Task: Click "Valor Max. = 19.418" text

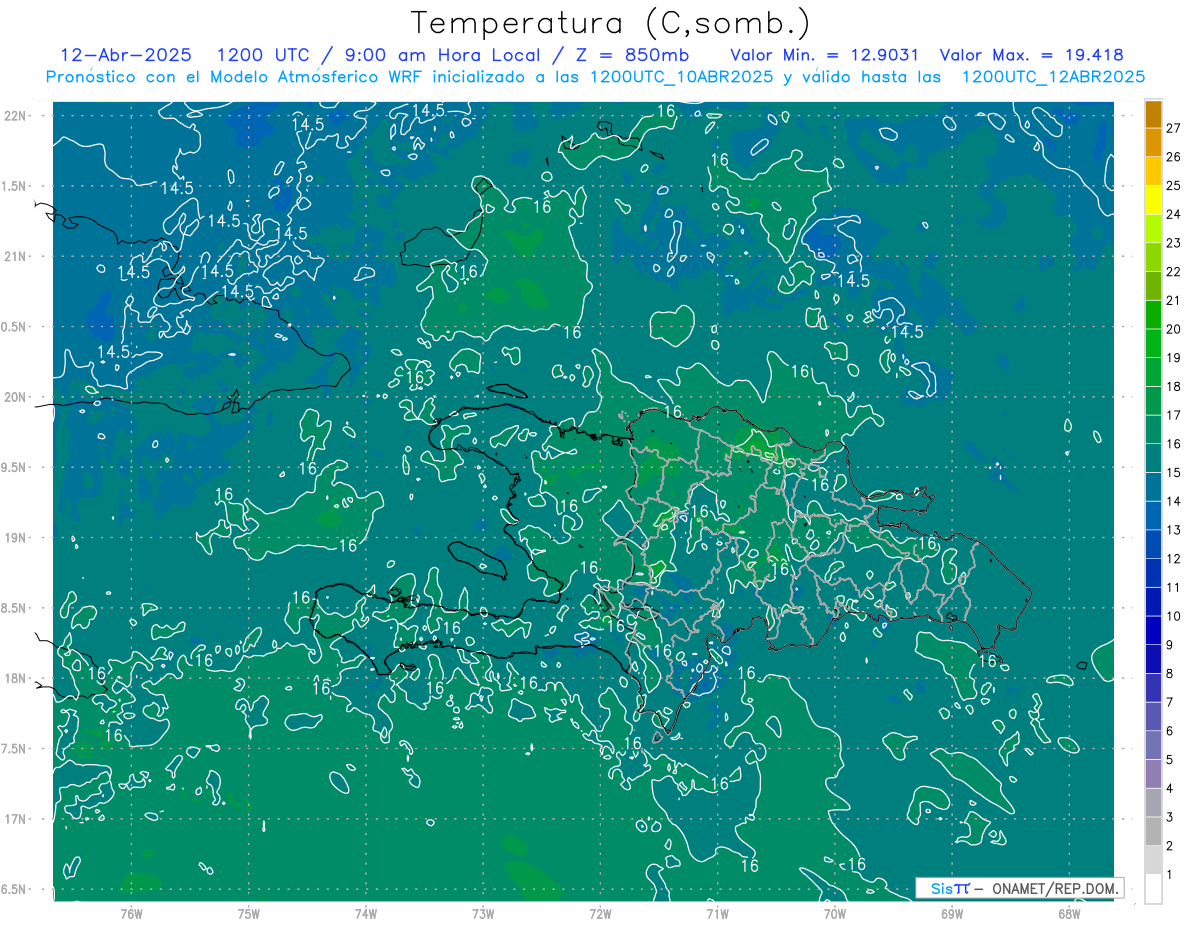Action: tap(1031, 55)
